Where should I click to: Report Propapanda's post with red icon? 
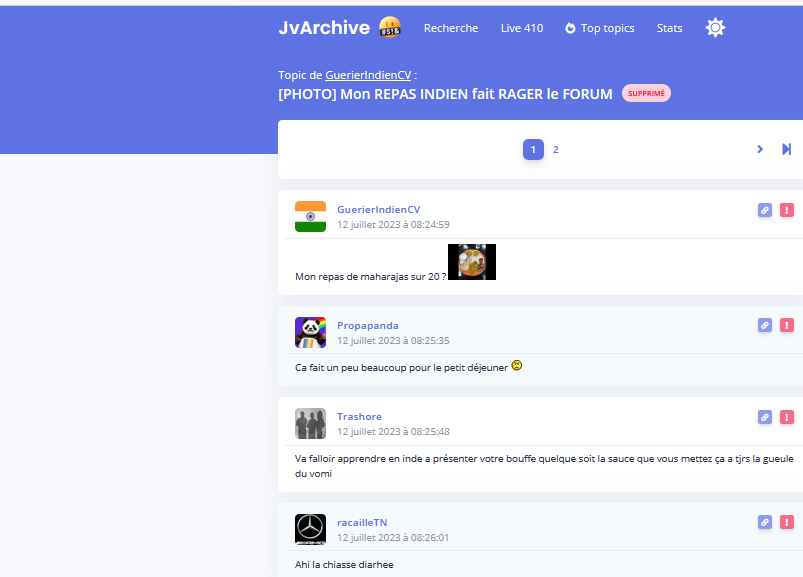(787, 325)
